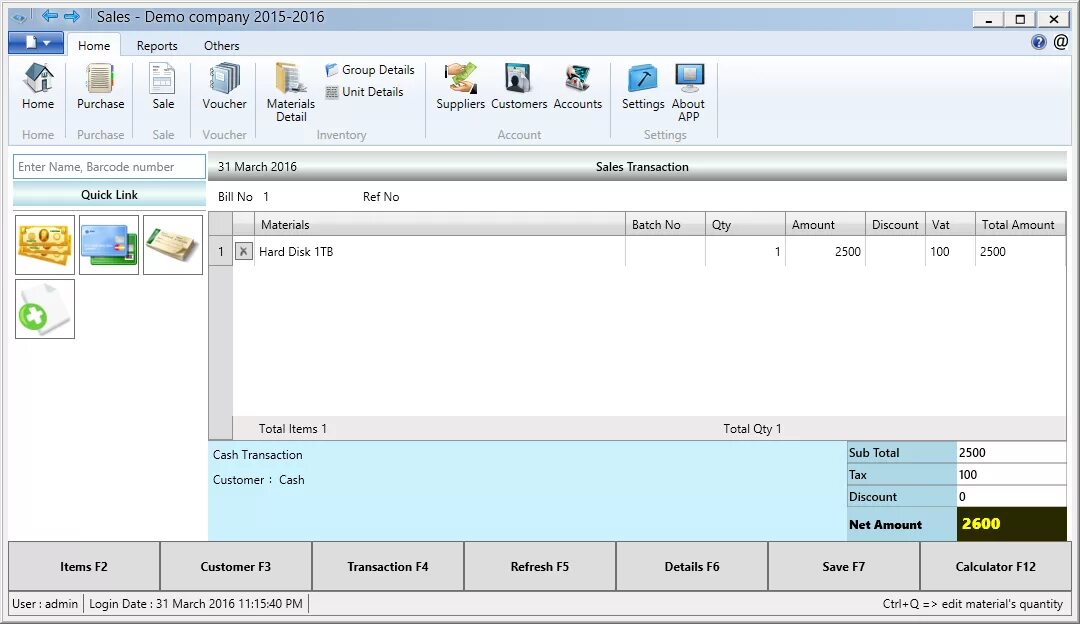Click 'User : admin' in status bar

tap(45, 603)
